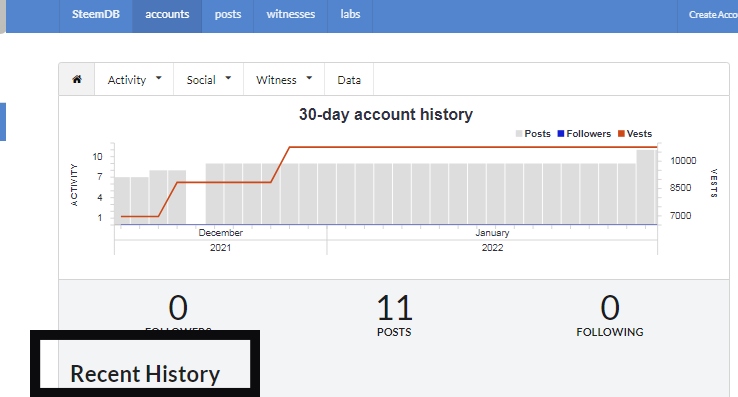The height and width of the screenshot is (397, 738).
Task: Toggle Followers series in chart legend
Action: [584, 134]
